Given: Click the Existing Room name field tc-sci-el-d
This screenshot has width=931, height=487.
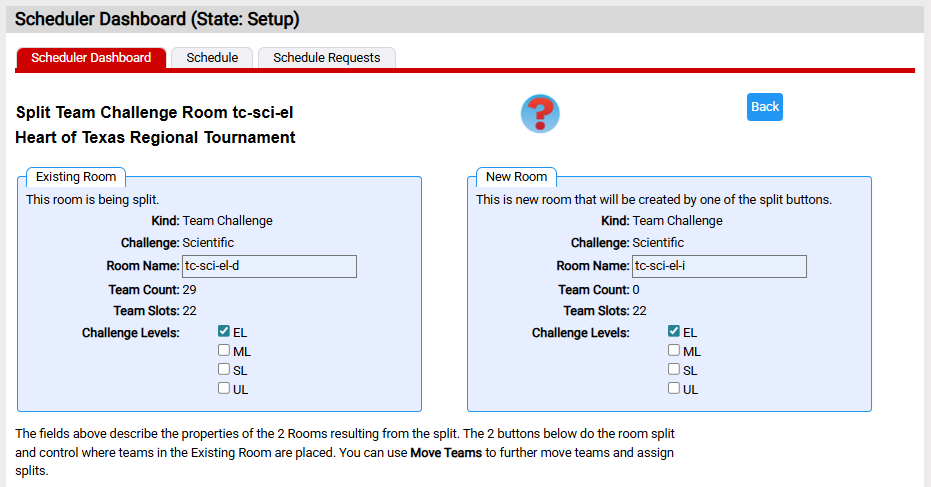Looking at the screenshot, I should point(269,266).
